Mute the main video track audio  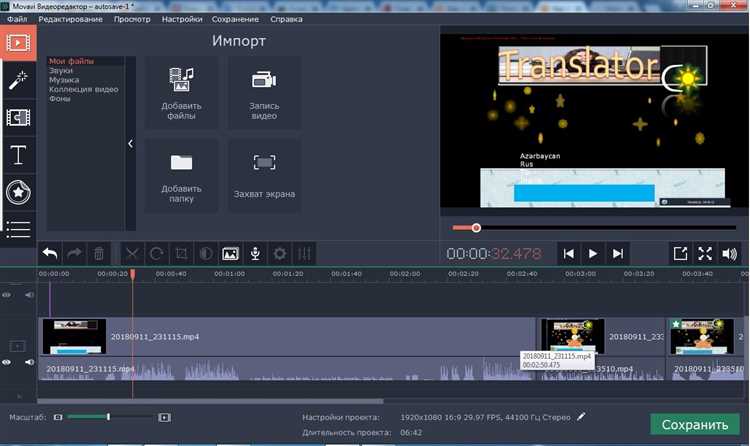(x=29, y=362)
